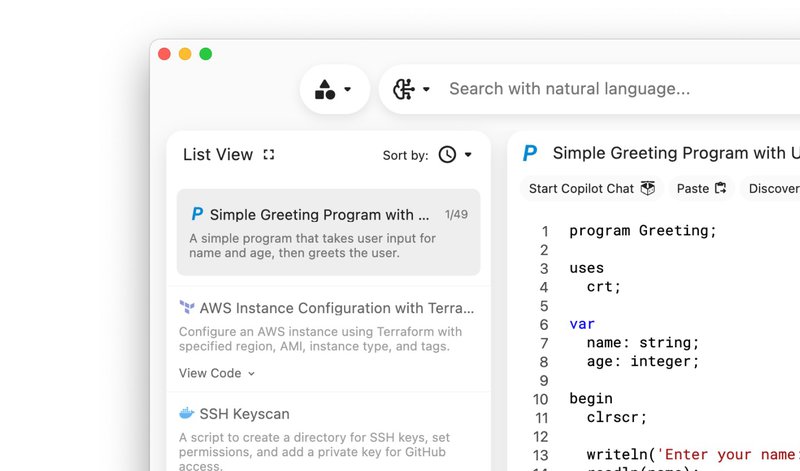Click the Docker whale icon beside SSH Keyscan

[x=187, y=413]
